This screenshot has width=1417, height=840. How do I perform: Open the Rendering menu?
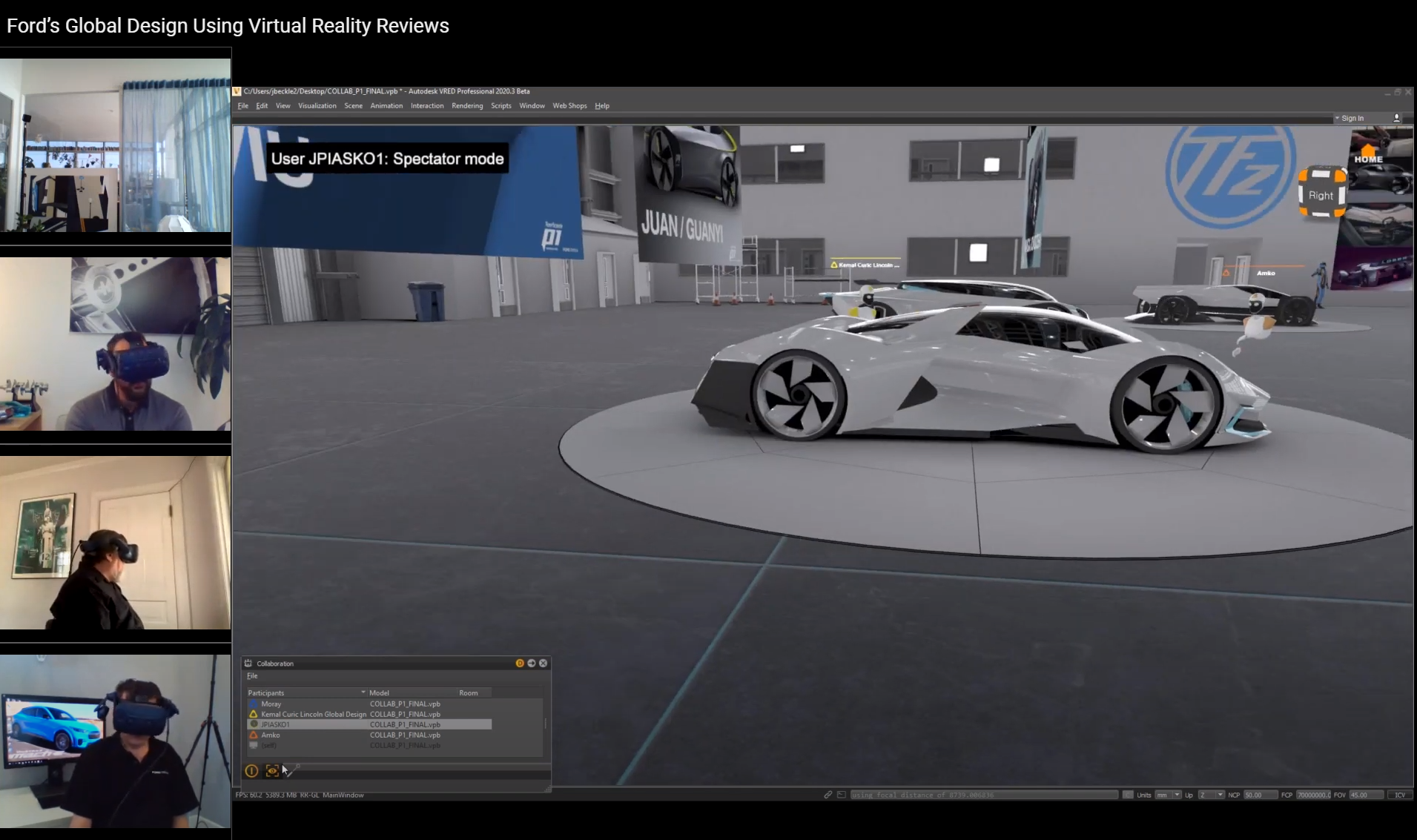467,106
